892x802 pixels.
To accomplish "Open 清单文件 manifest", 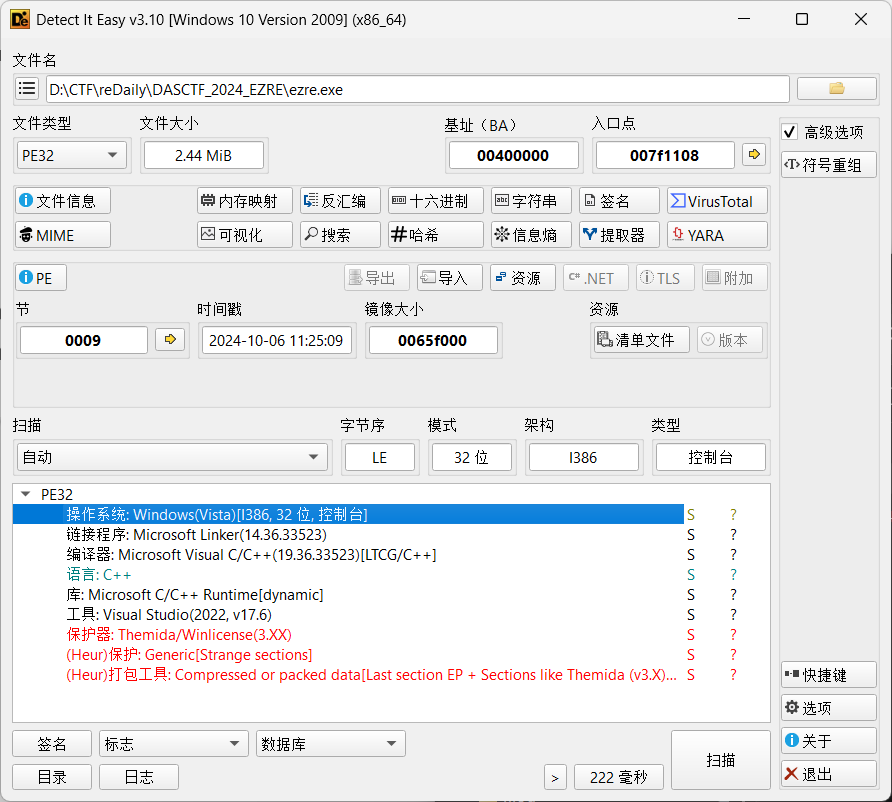I will coord(642,340).
